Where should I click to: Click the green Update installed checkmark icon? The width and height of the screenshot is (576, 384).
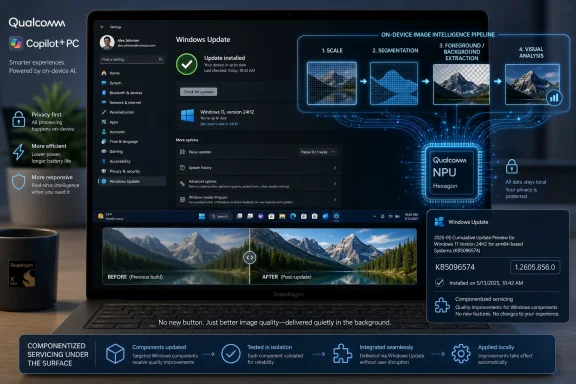(x=187, y=64)
